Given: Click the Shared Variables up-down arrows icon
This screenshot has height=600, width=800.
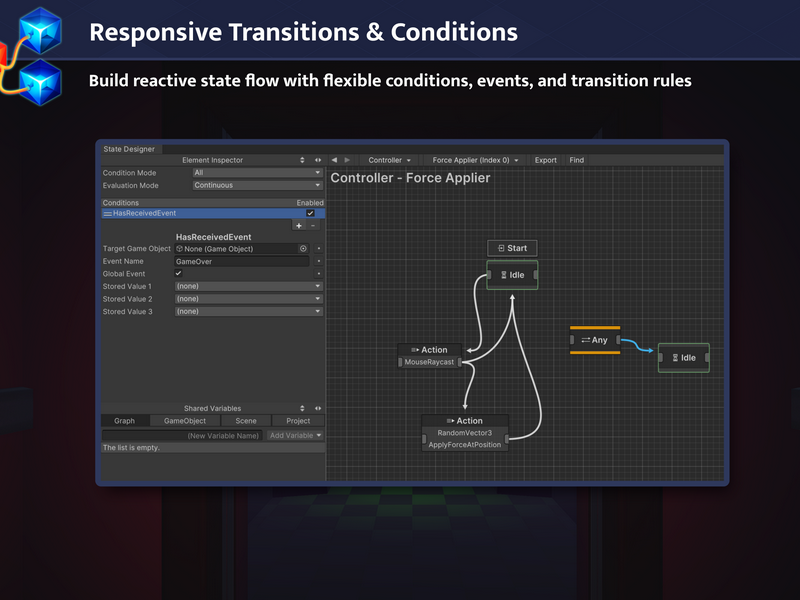Looking at the screenshot, I should [302, 408].
